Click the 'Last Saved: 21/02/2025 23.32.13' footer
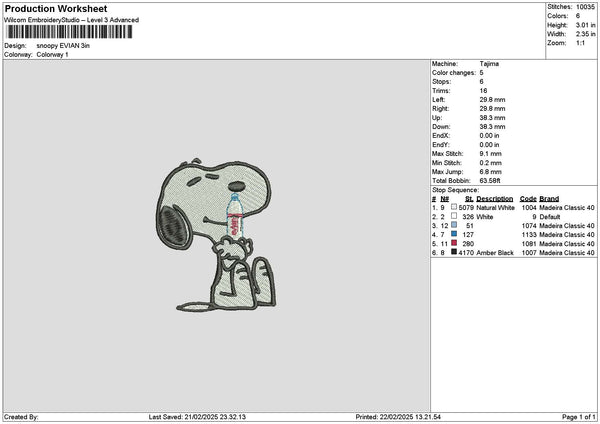The image size is (600, 424). click(197, 417)
